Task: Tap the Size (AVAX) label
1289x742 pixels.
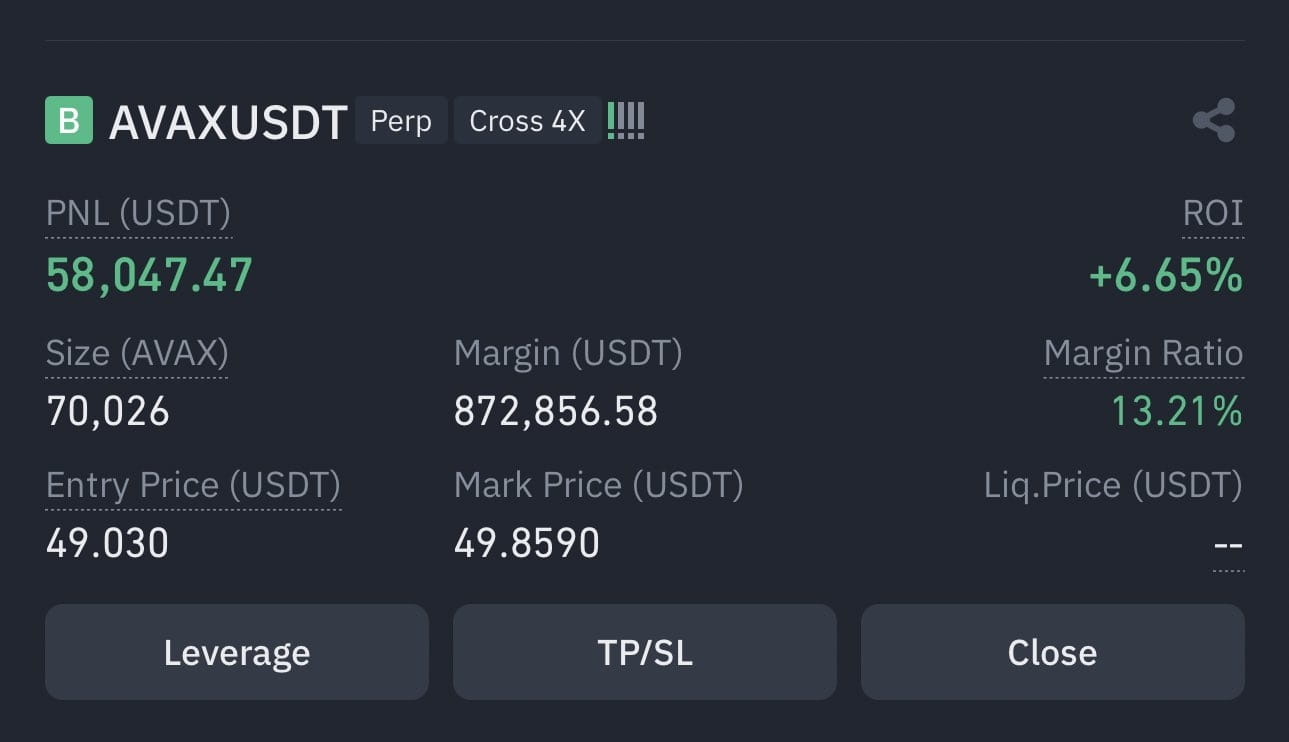Action: pos(137,353)
